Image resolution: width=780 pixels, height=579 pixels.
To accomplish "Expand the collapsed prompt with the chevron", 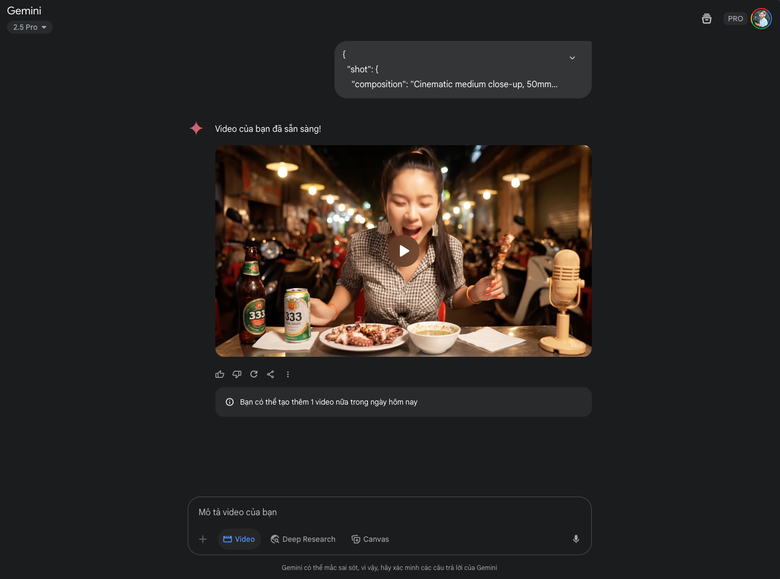I will (x=572, y=58).
